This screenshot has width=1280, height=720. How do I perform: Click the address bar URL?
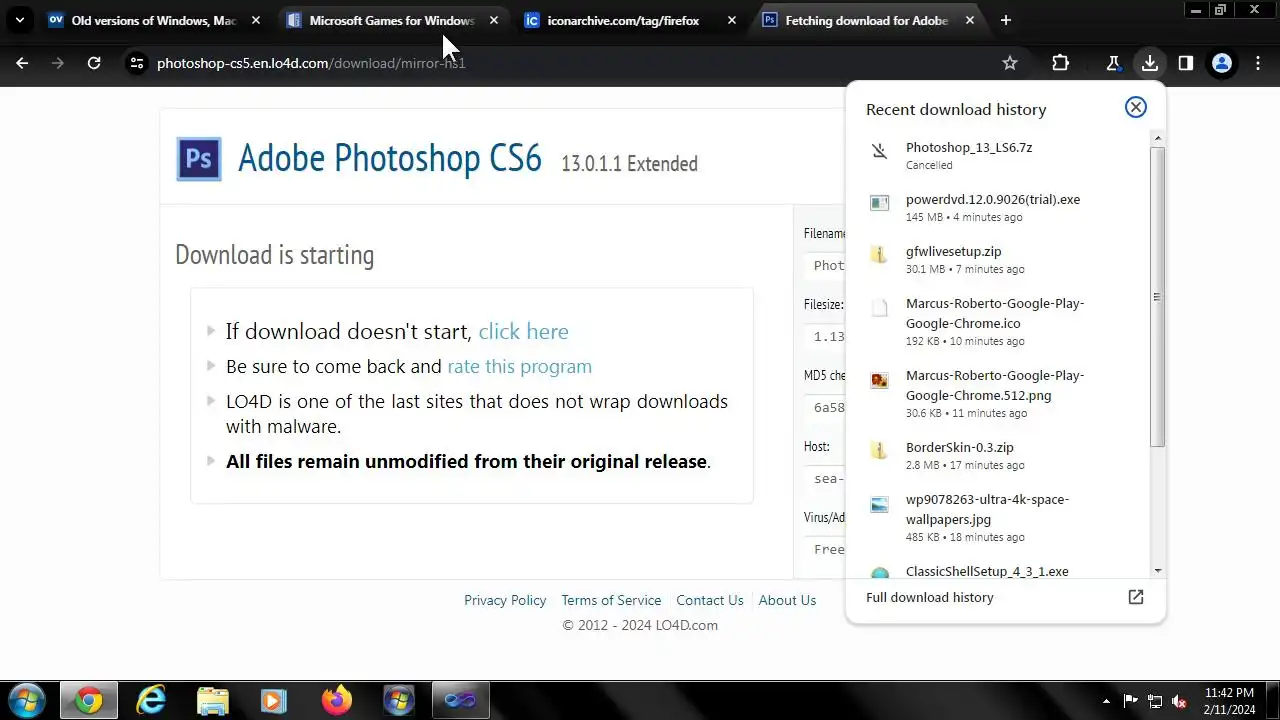pyautogui.click(x=311, y=63)
